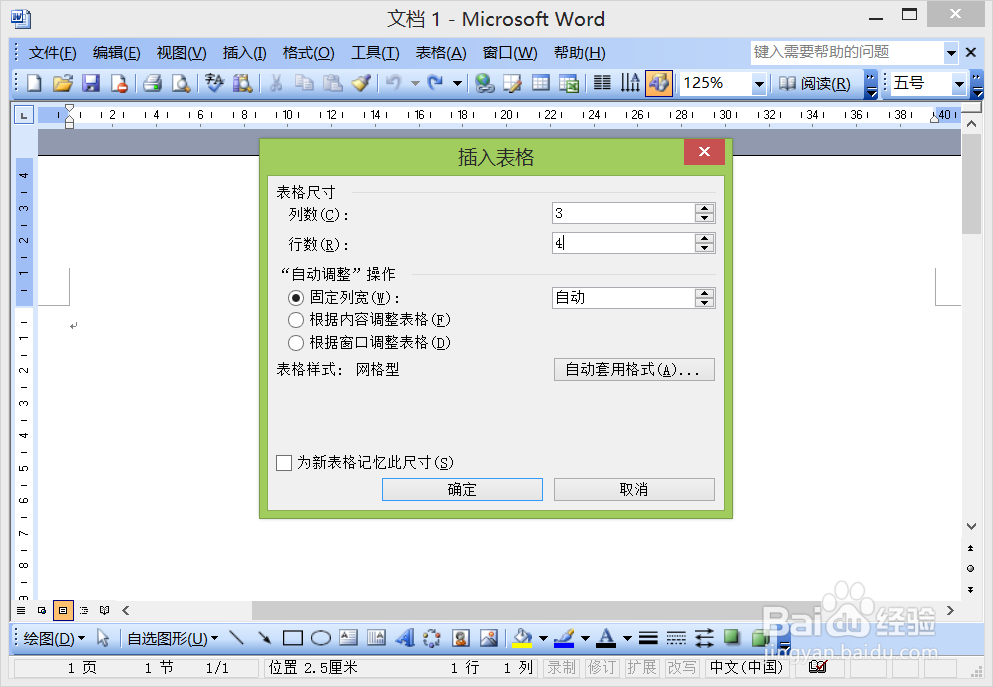The width and height of the screenshot is (993, 687).
Task: Save the document with the floppy icon
Action: pyautogui.click(x=91, y=83)
